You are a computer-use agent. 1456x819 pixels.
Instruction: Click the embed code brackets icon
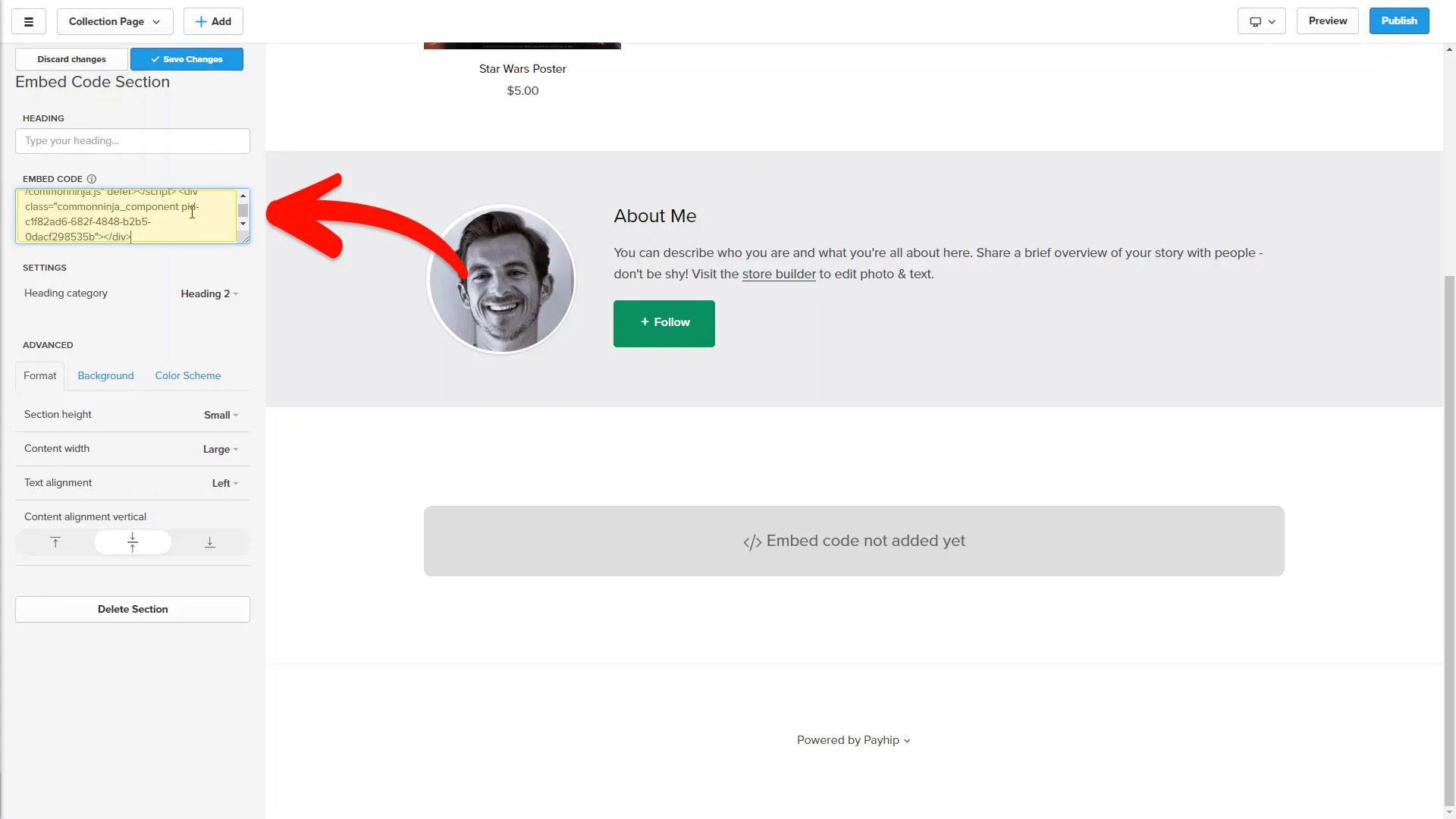tap(752, 542)
